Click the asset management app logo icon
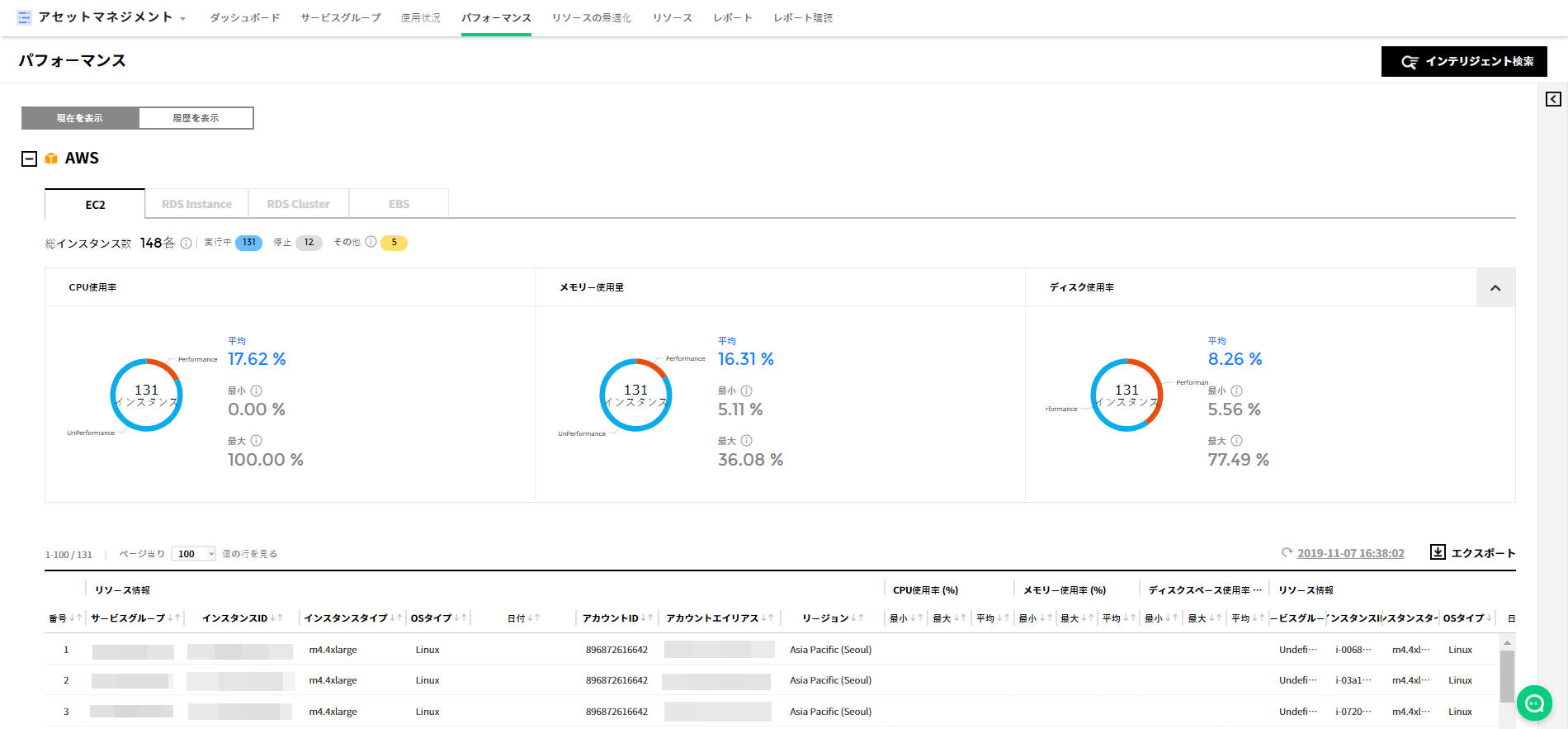The width and height of the screenshot is (1568, 729). pos(24,17)
